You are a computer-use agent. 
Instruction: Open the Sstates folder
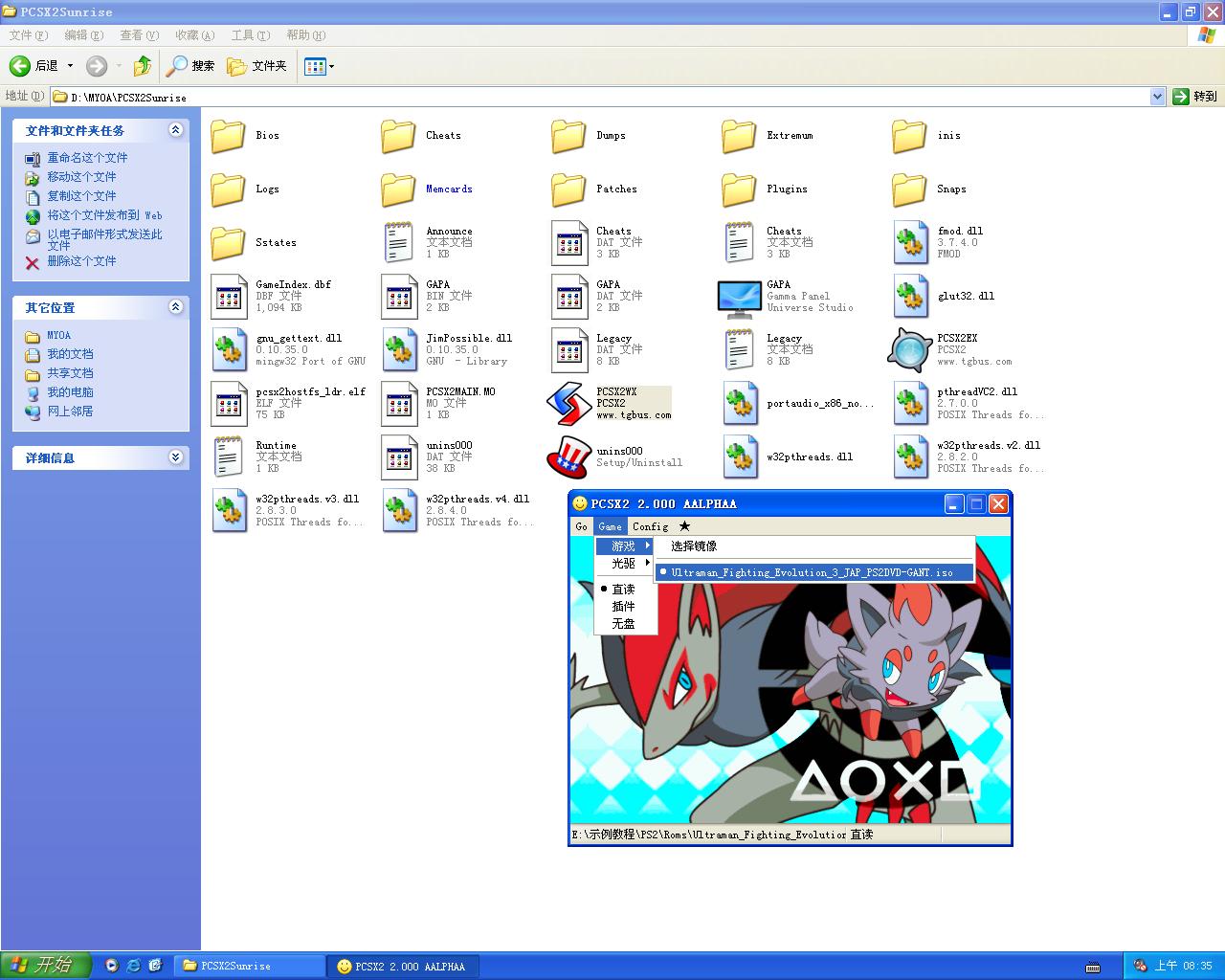228,243
